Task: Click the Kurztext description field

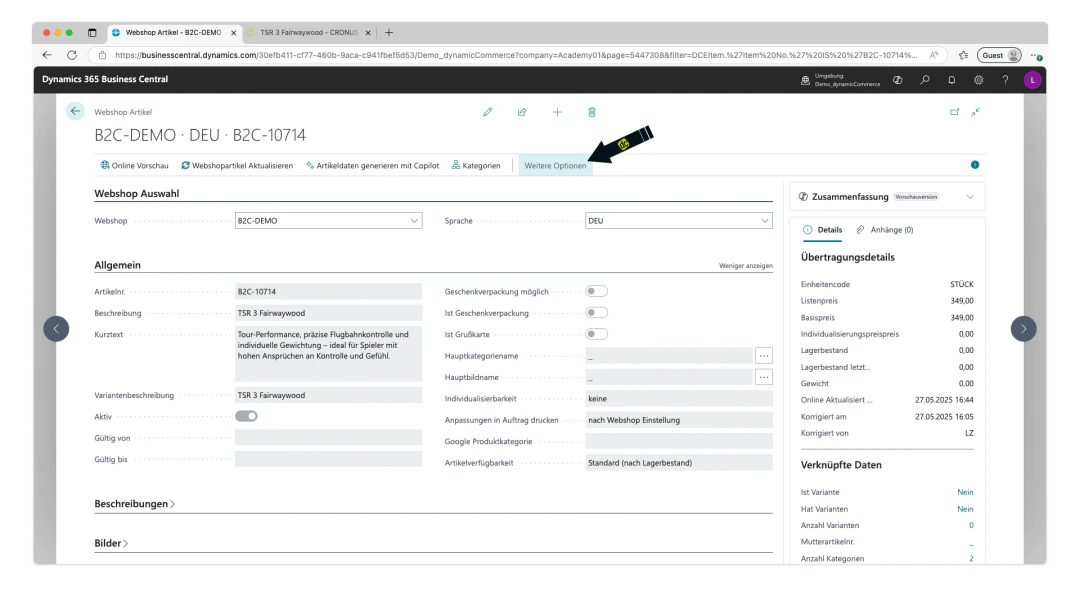Action: (329, 355)
